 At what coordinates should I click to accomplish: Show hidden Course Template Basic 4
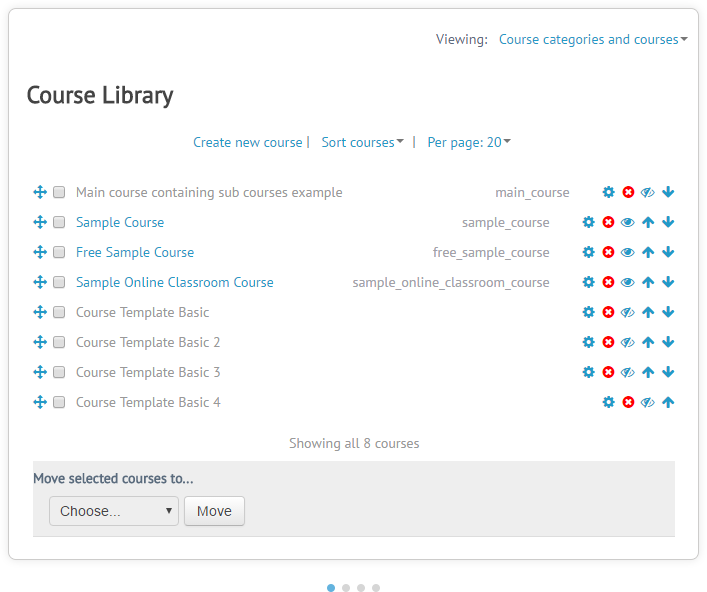[648, 402]
